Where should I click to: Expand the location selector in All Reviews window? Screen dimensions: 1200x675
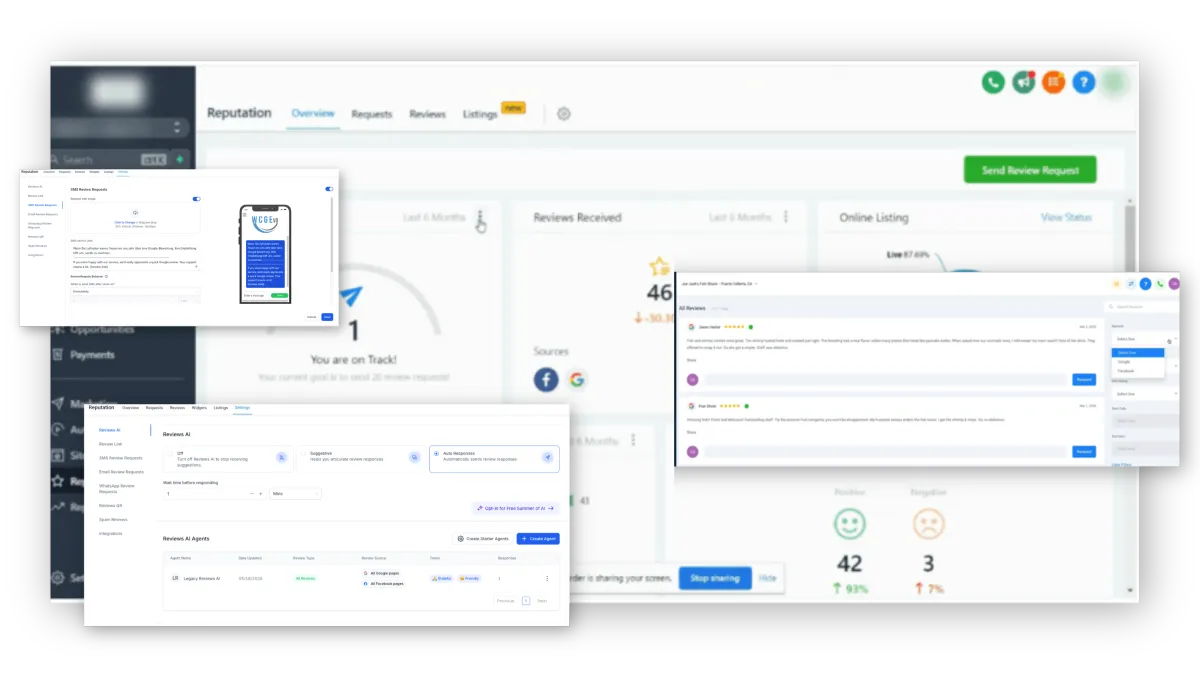[718, 284]
